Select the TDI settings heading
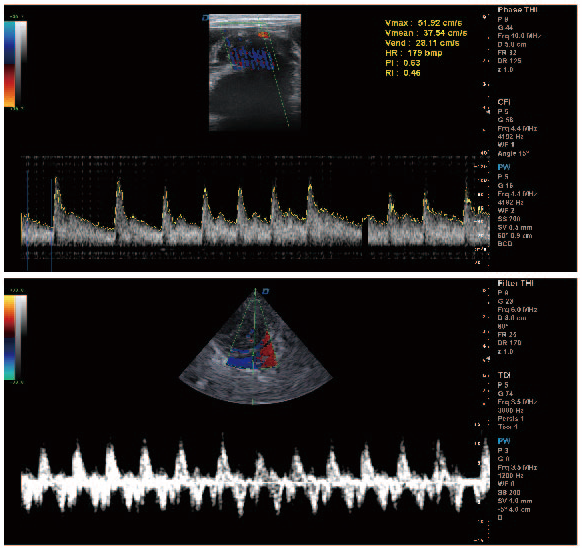 (x=504, y=375)
